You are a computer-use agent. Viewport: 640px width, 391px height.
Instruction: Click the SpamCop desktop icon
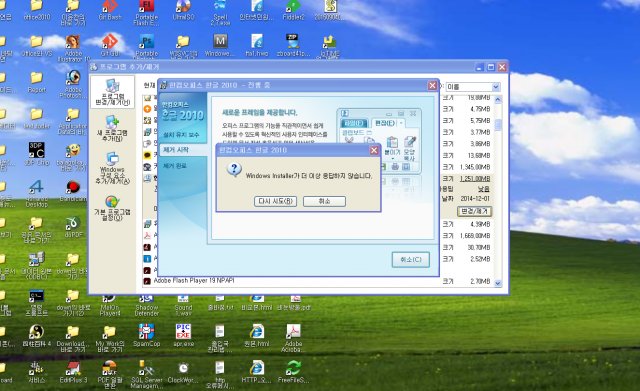click(x=147, y=335)
